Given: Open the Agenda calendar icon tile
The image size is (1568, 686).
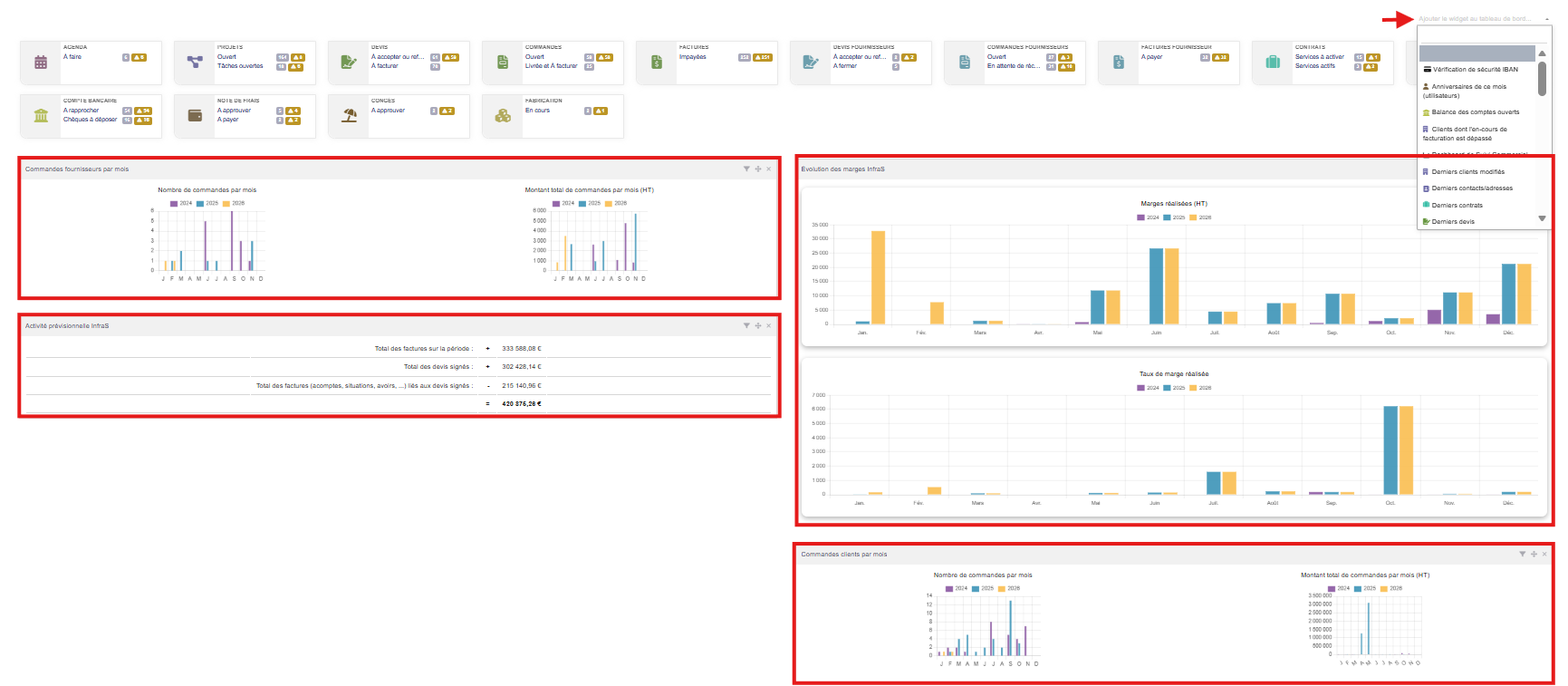Looking at the screenshot, I should coord(41,63).
